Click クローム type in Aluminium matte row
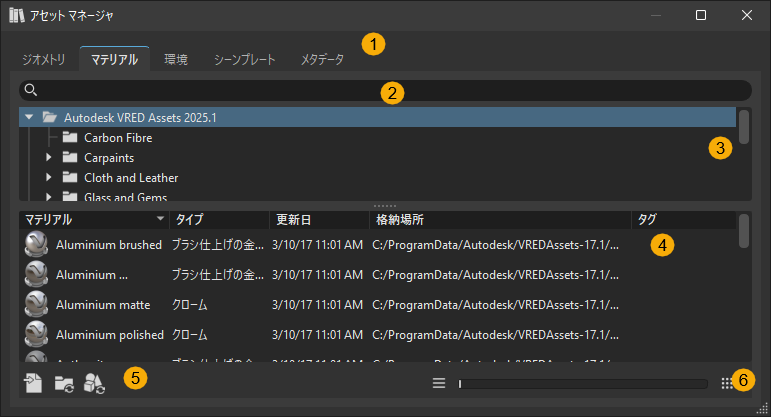771x417 pixels. pyautogui.click(x=189, y=305)
